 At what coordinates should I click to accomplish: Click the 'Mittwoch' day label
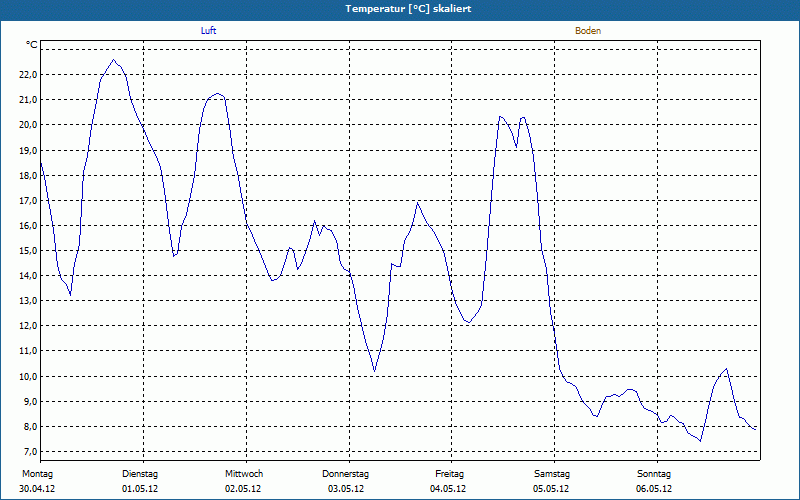click(x=244, y=474)
